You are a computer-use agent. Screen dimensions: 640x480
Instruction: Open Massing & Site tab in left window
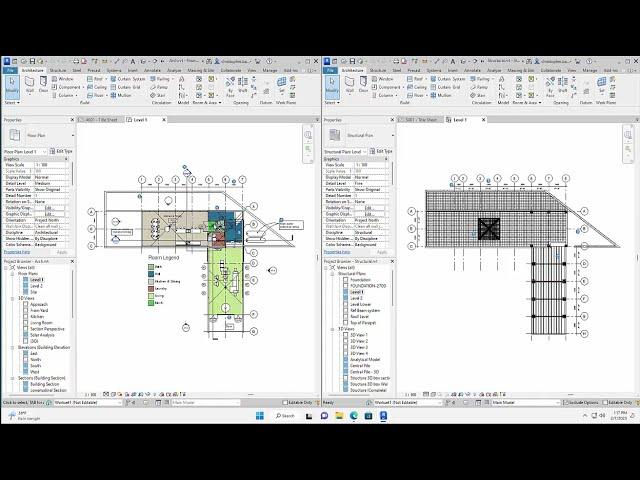point(200,70)
